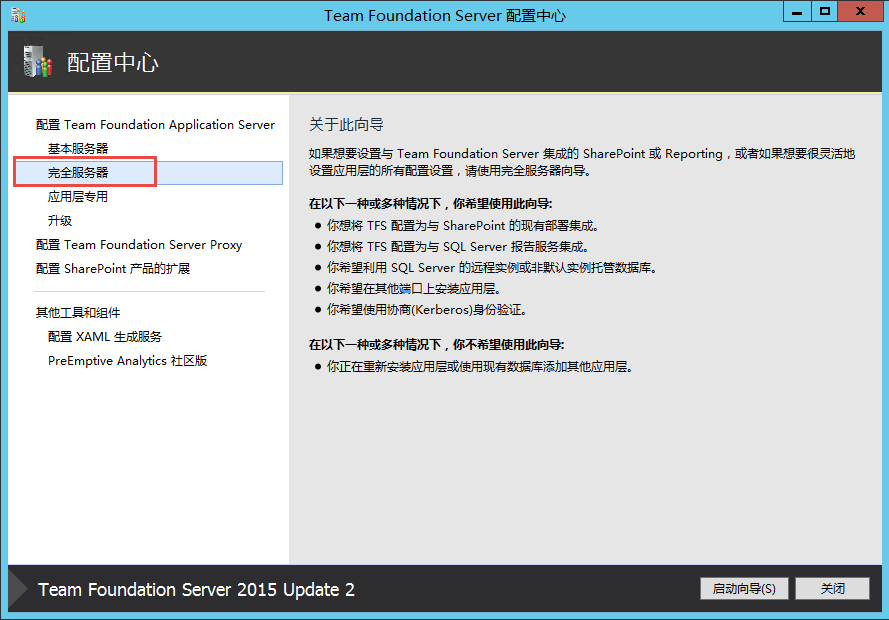Open PreEmptive Analytics 社区版
889x620 pixels.
coord(128,361)
